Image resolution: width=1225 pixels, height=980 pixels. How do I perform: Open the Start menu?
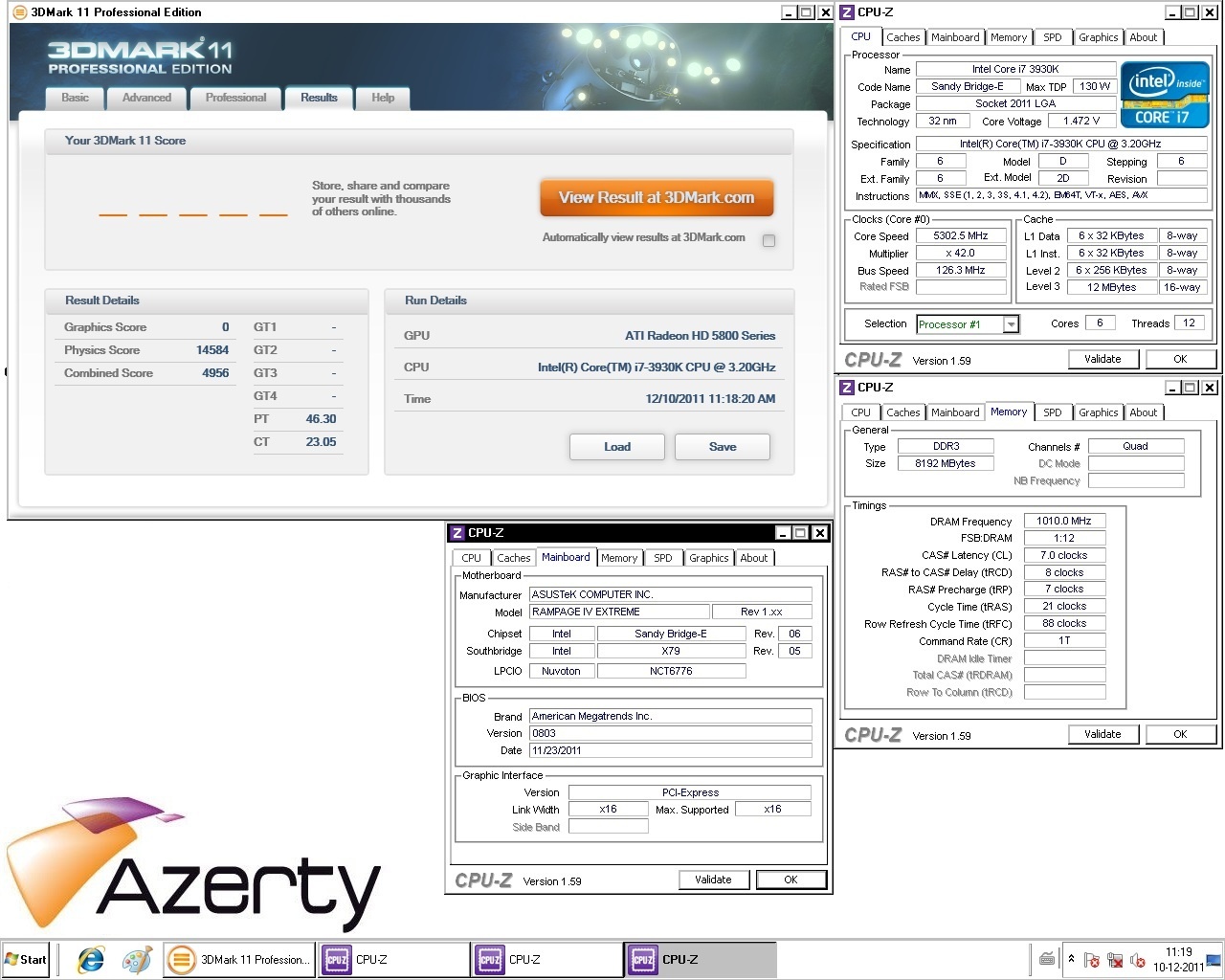pos(26,959)
